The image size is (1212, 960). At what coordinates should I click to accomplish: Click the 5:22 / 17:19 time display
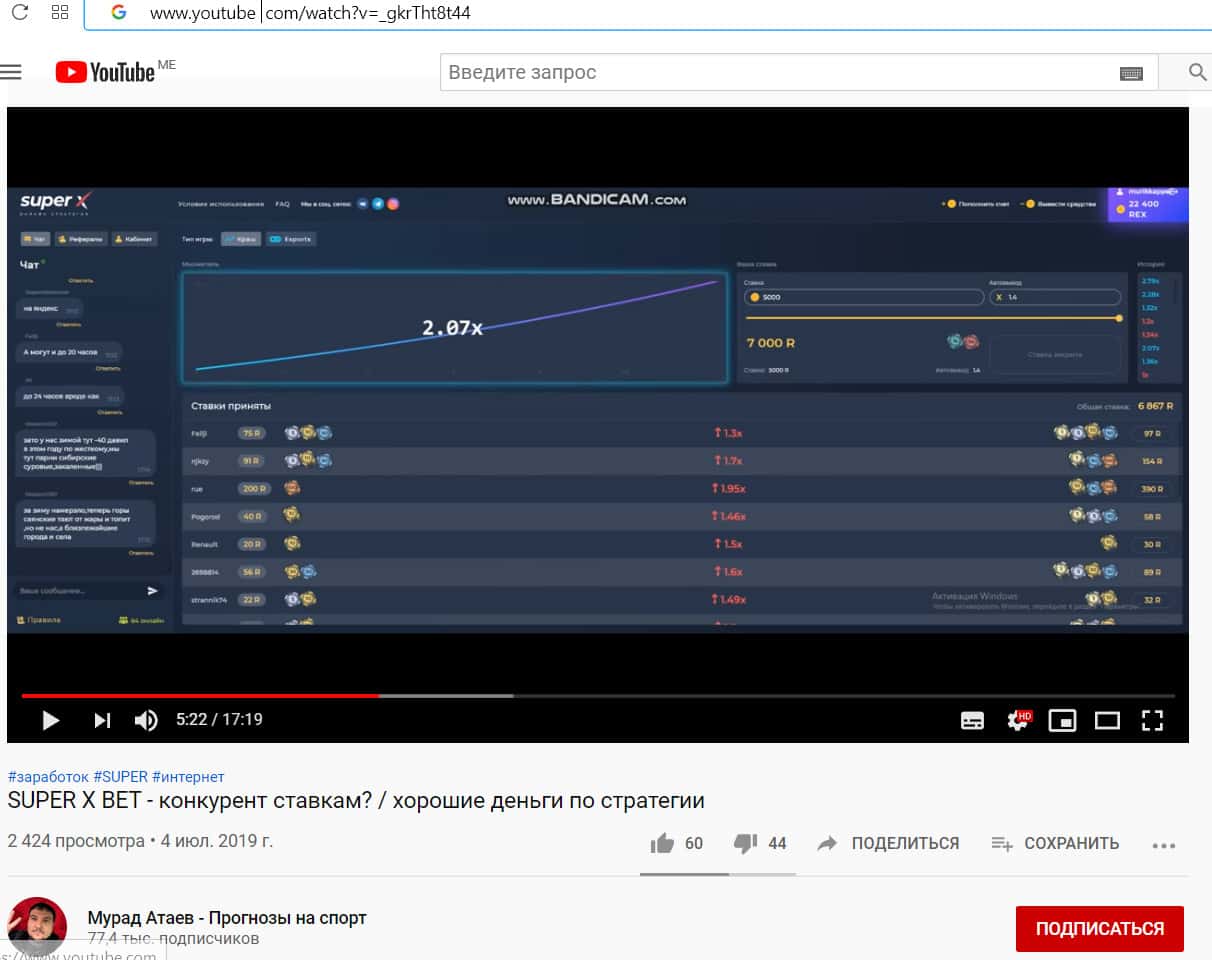pyautogui.click(x=219, y=719)
